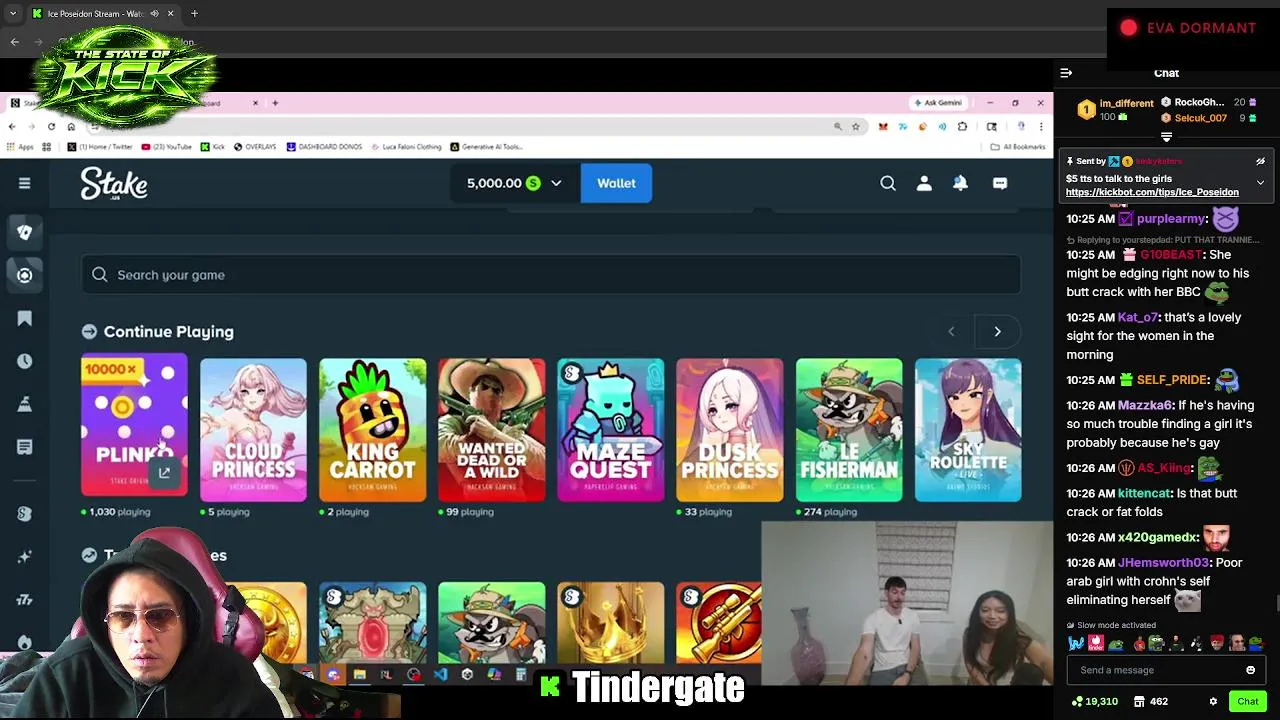Click the 19,310 channel points balance
The height and width of the screenshot is (720, 1280).
point(1094,702)
